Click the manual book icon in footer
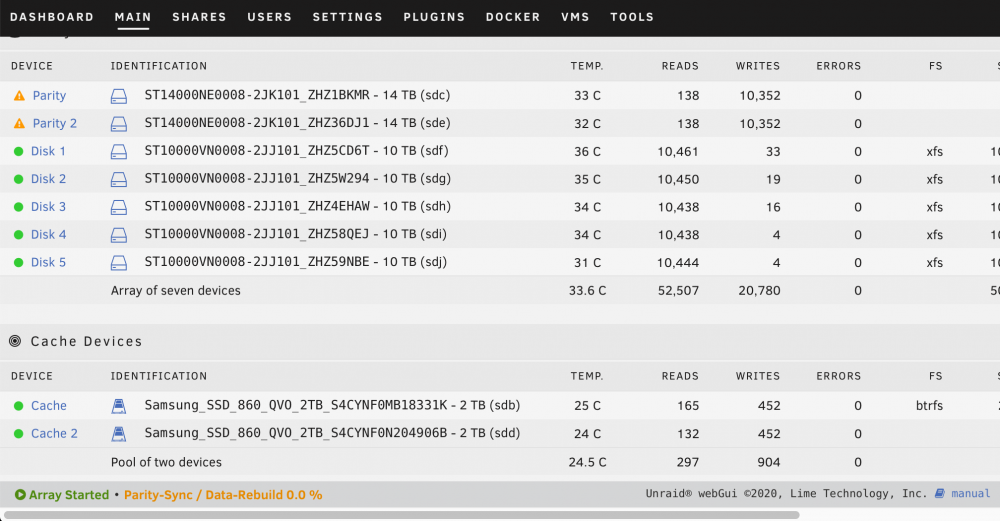Image resolution: width=1000 pixels, height=521 pixels. click(x=940, y=494)
